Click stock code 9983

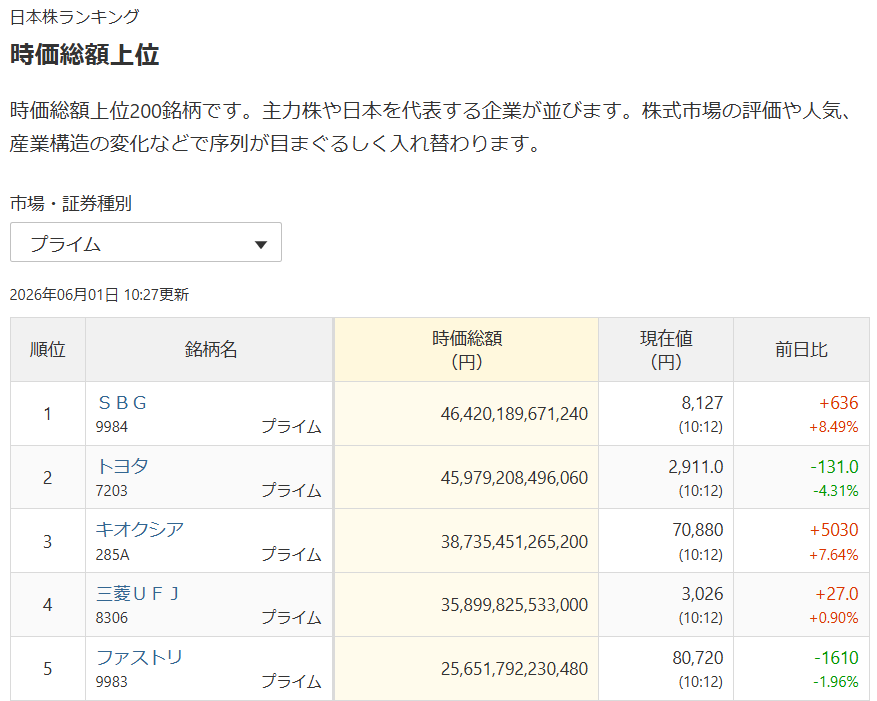click(111, 681)
